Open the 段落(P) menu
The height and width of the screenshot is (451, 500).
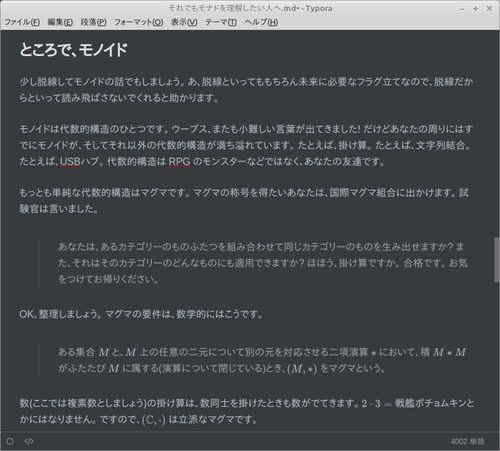point(93,22)
